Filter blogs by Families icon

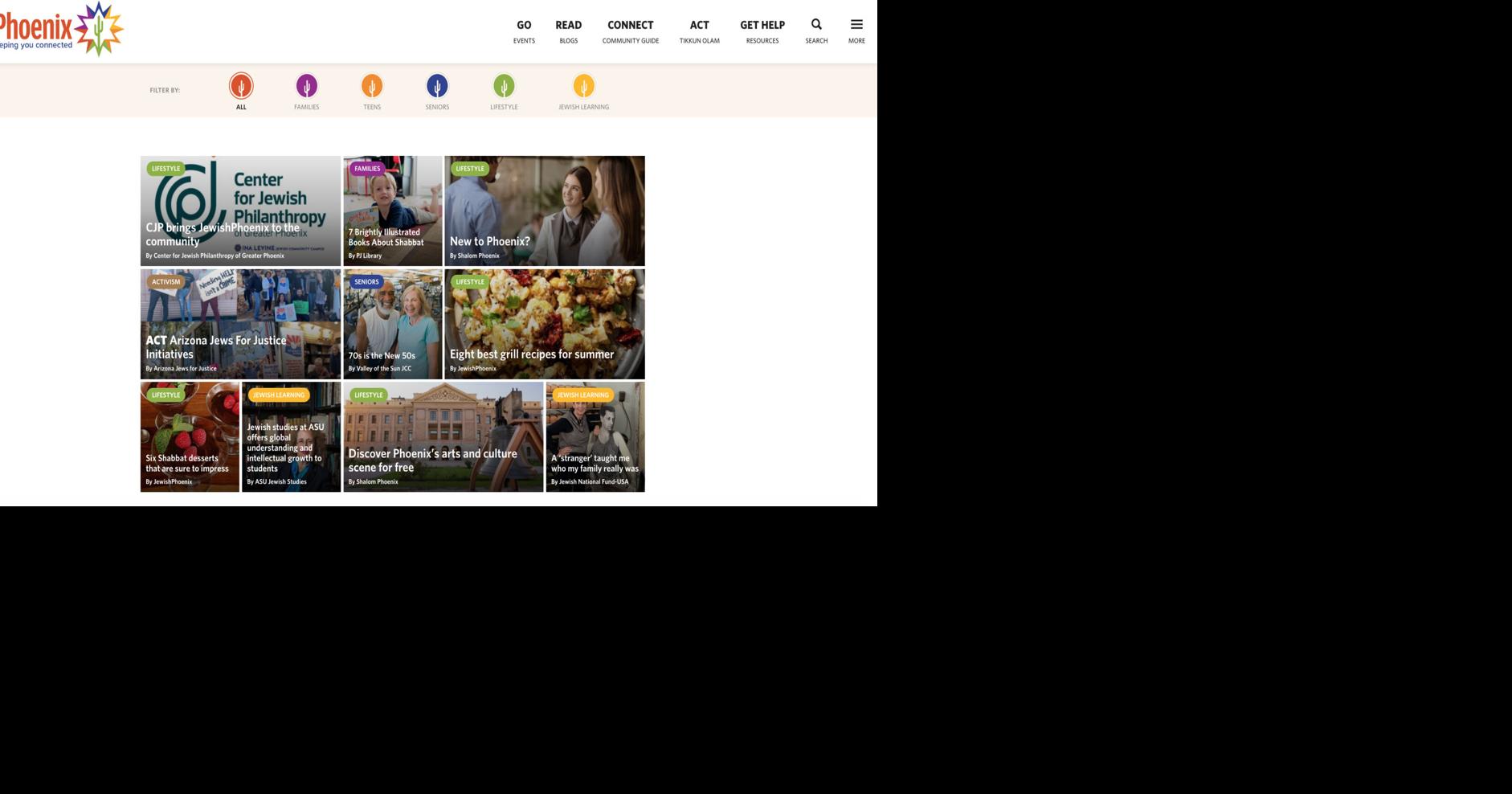tap(306, 85)
